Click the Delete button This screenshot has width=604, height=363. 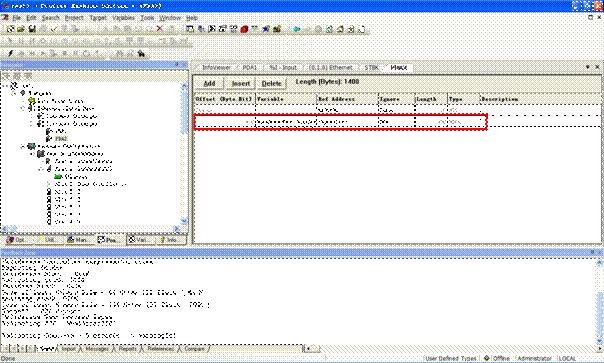[x=271, y=83]
